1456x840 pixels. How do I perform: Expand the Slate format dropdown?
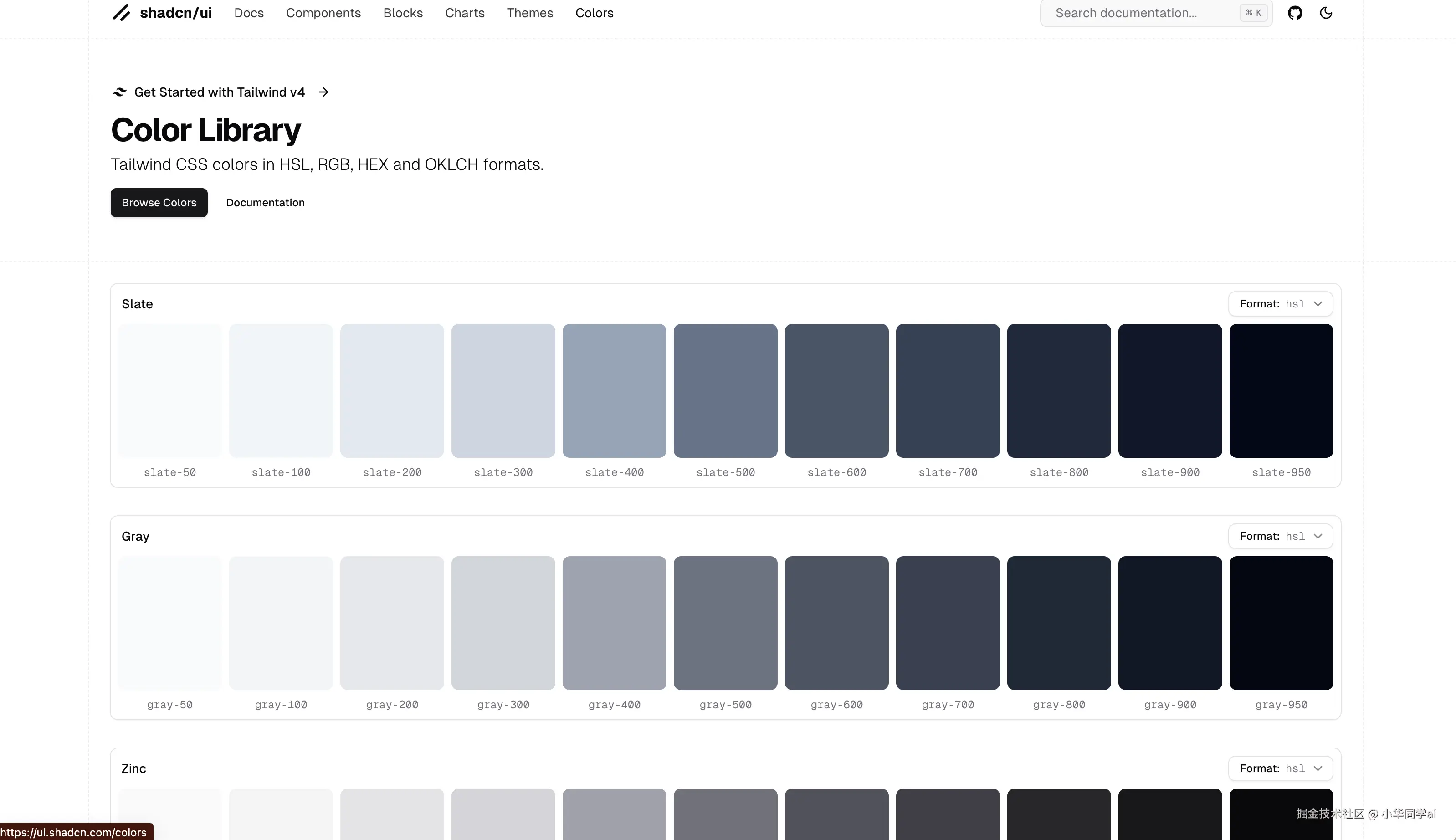coord(1280,304)
